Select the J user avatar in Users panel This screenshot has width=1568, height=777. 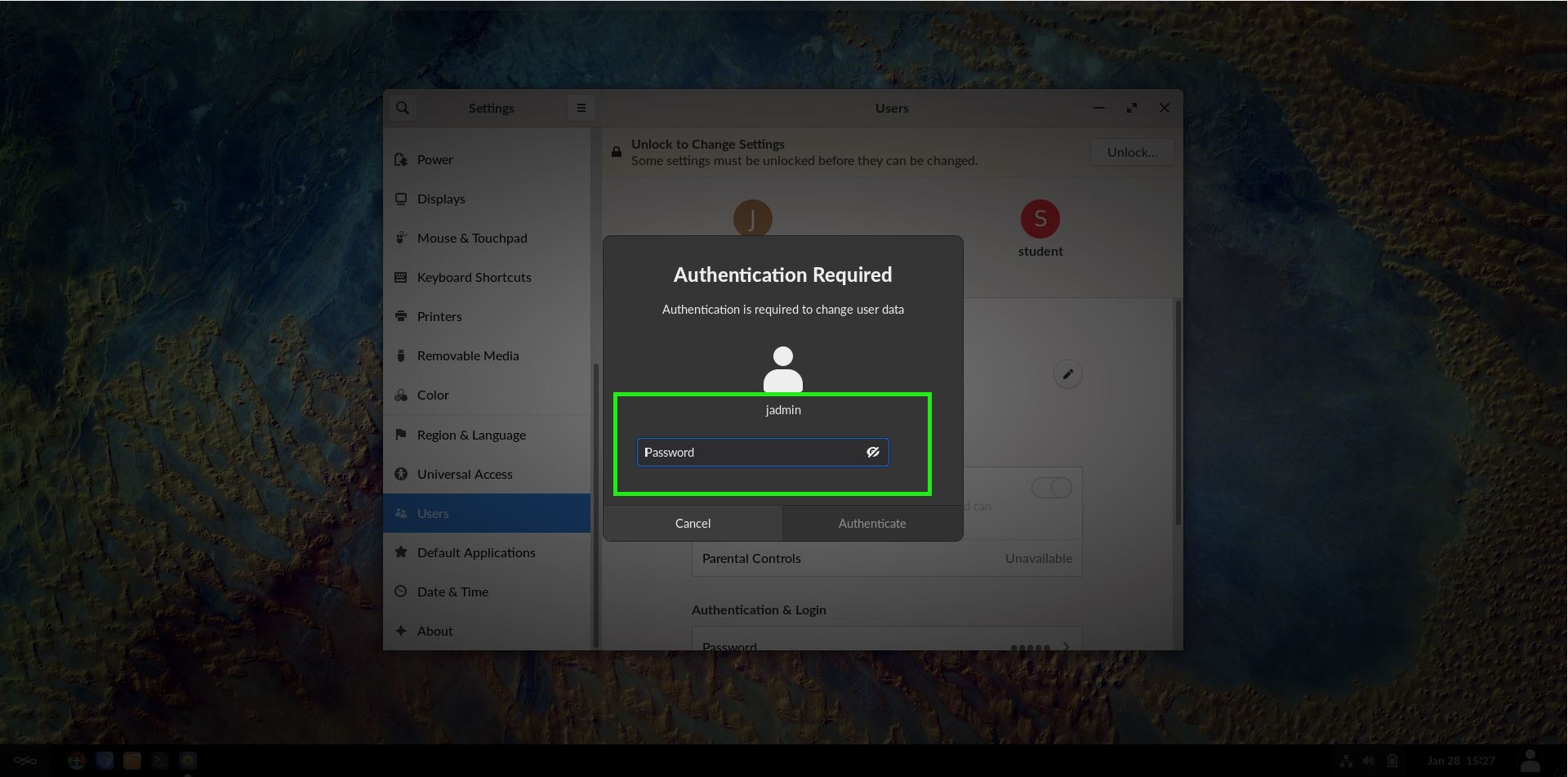[752, 218]
